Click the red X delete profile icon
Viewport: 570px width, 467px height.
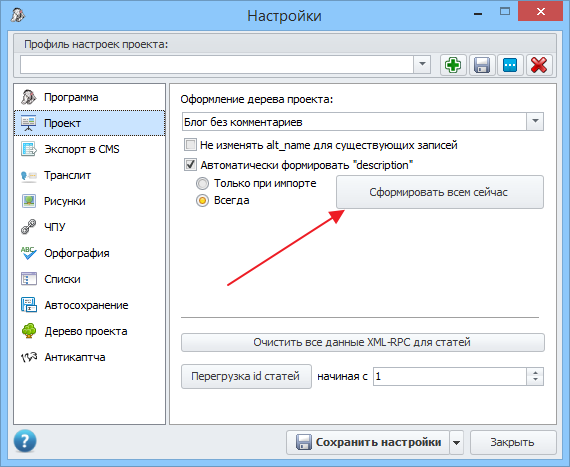[x=539, y=65]
